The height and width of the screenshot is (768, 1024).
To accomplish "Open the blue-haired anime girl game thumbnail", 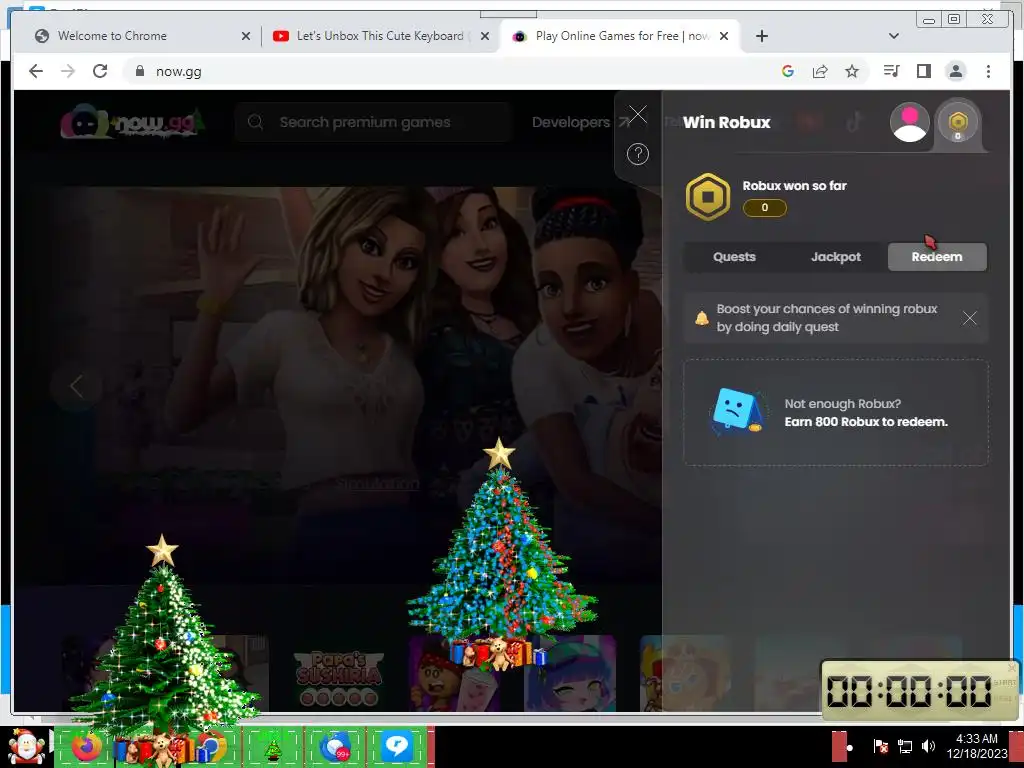I will tap(572, 676).
